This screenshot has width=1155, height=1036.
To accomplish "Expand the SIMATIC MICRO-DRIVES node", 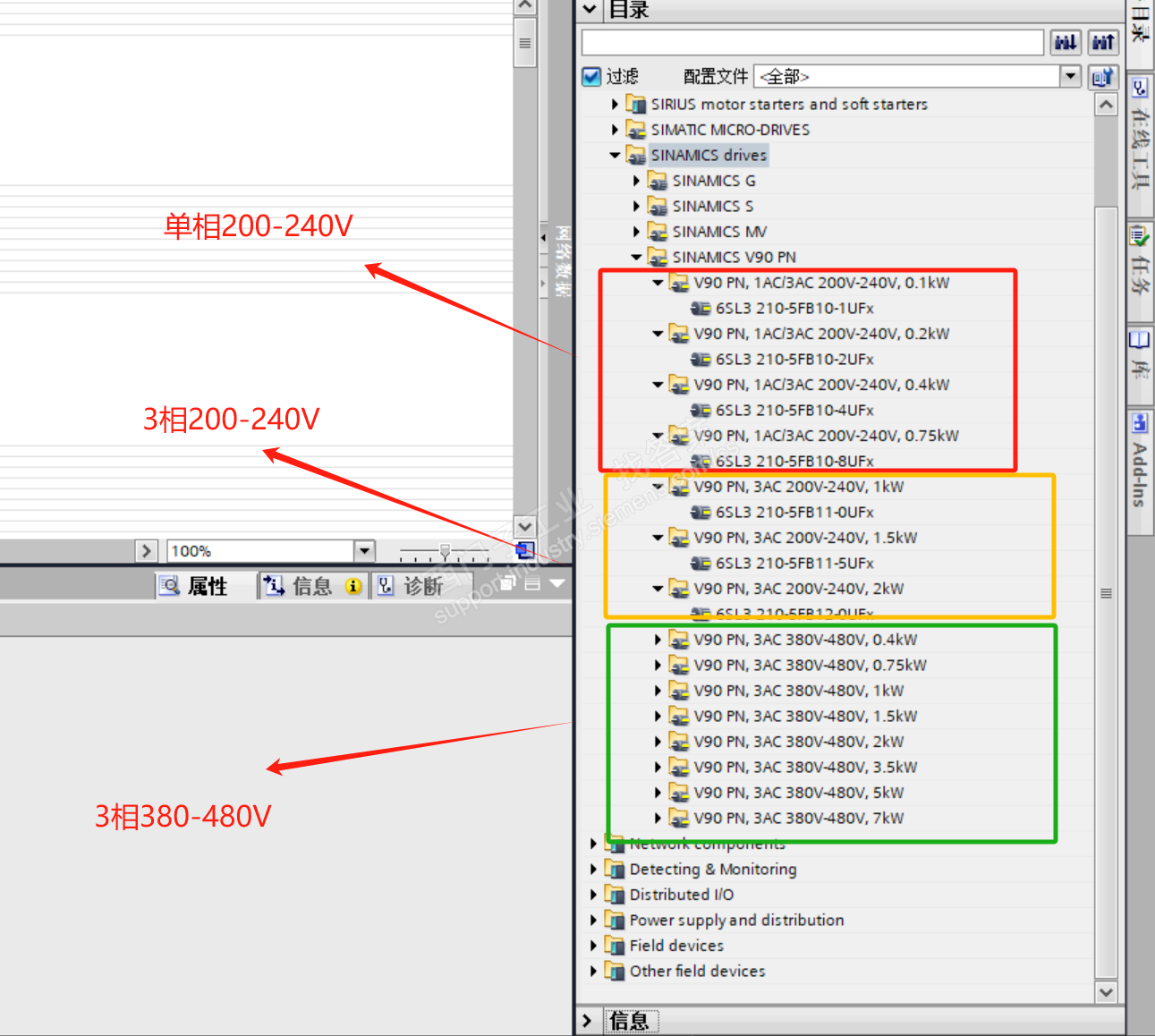I will pyautogui.click(x=615, y=130).
